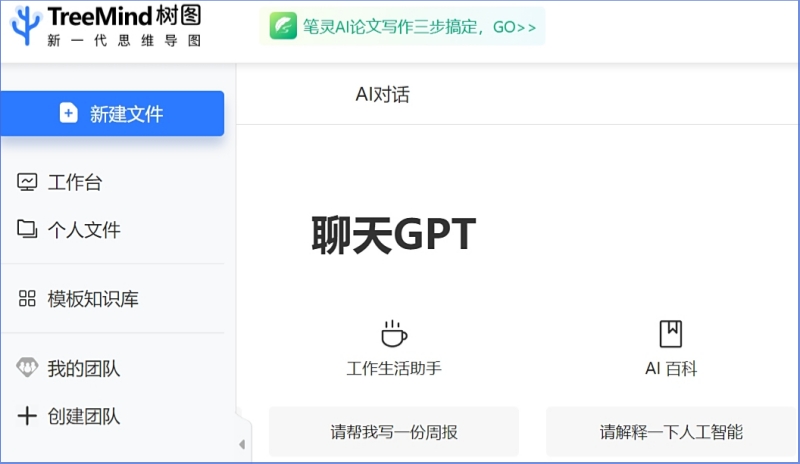This screenshot has height=464, width=800.
Task: Collapse the sidebar with the arrow handle
Action: coord(242,444)
